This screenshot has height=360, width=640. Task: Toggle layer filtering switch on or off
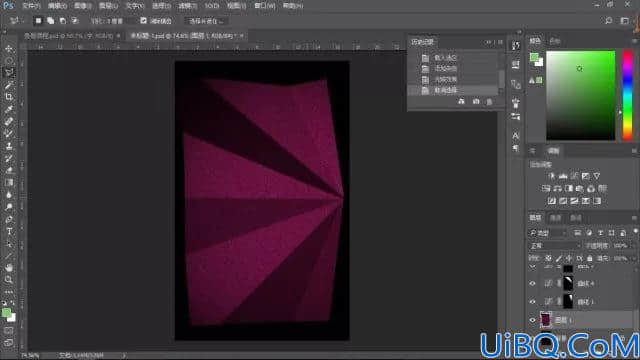click(635, 232)
